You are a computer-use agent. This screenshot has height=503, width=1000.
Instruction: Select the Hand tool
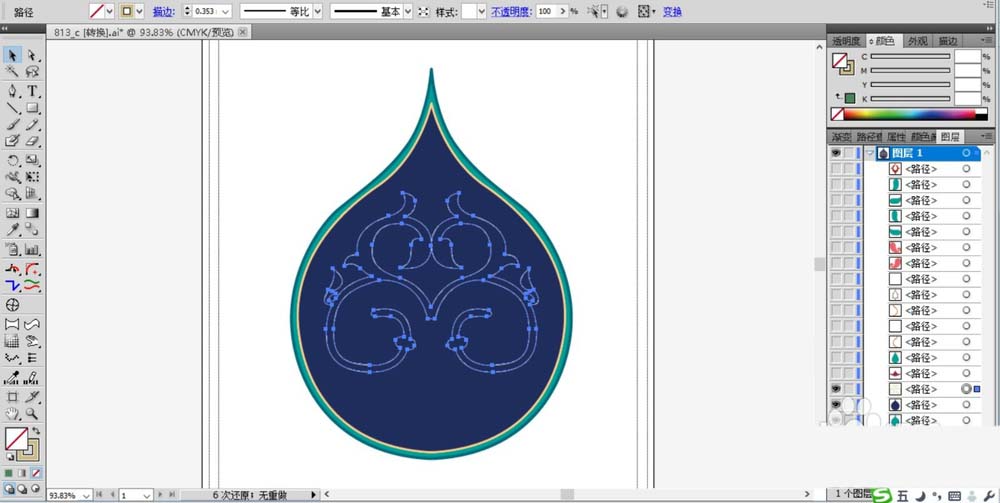point(12,414)
